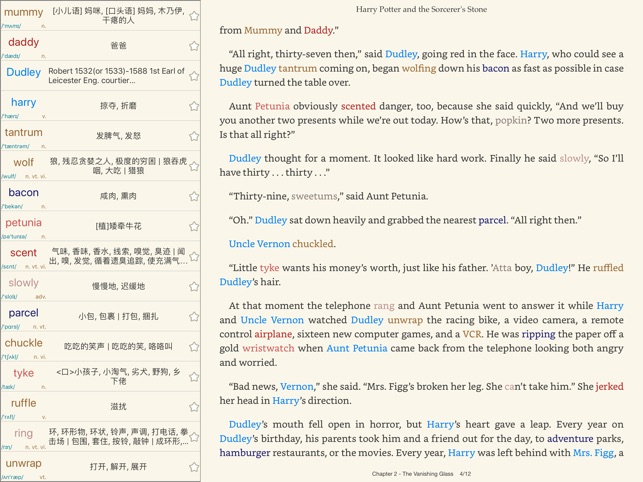Tap highlighted name 'Mrs. Figg' in last line
Viewport: 643px width, 482px height.
pyautogui.click(x=593, y=453)
